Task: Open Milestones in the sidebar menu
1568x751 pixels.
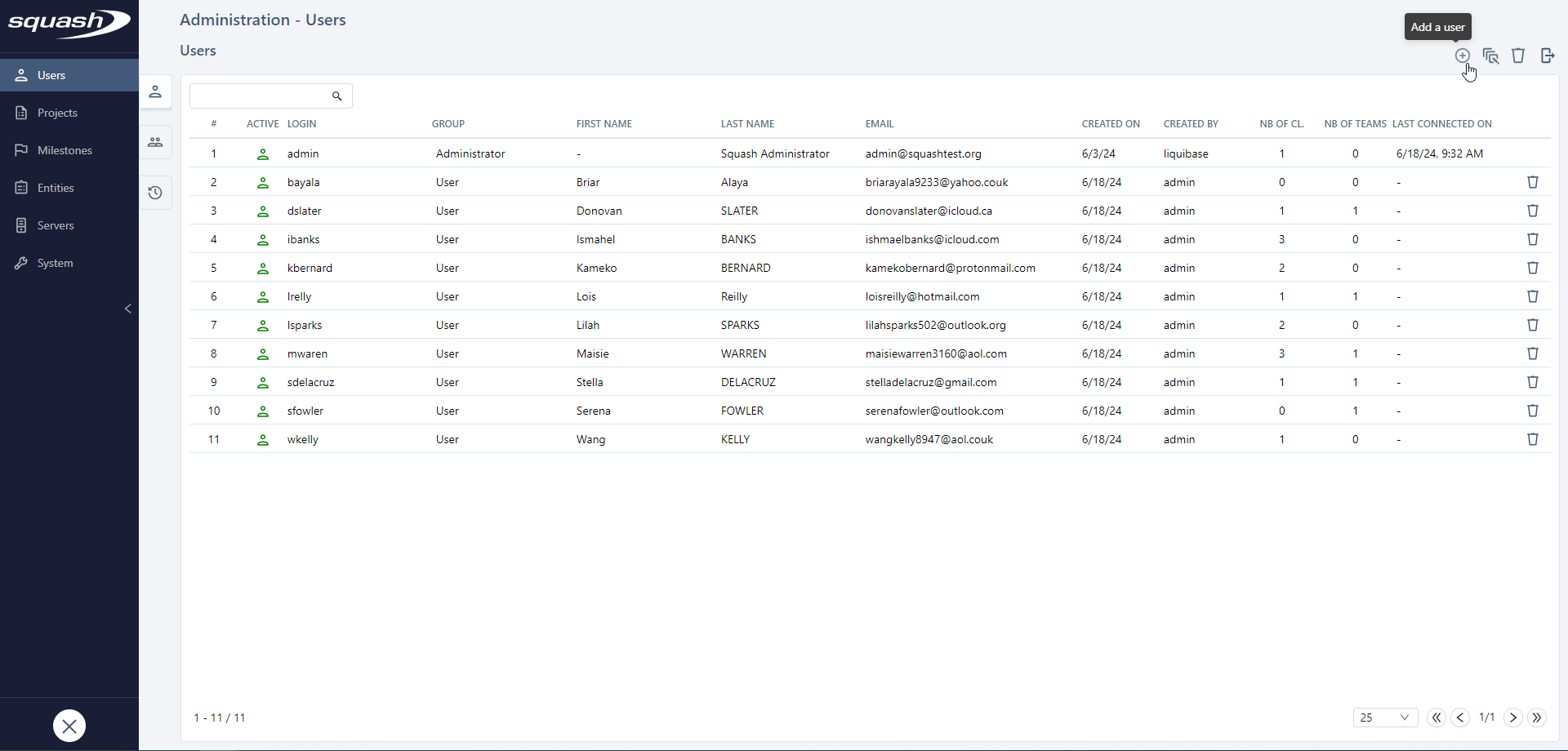Action: 65,150
